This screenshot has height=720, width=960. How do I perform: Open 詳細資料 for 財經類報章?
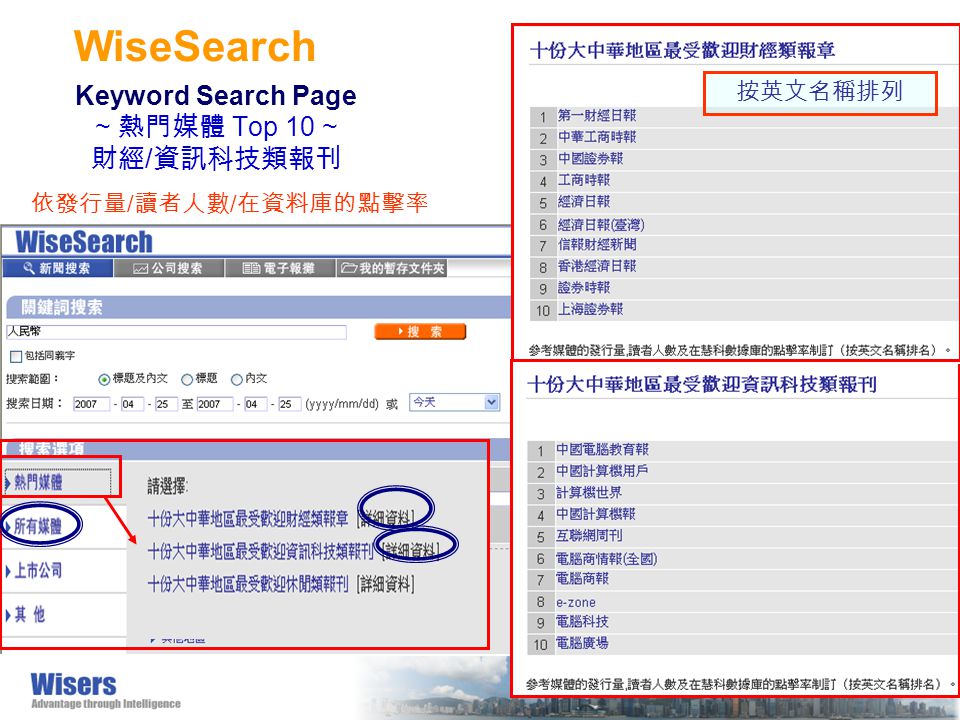point(386,519)
